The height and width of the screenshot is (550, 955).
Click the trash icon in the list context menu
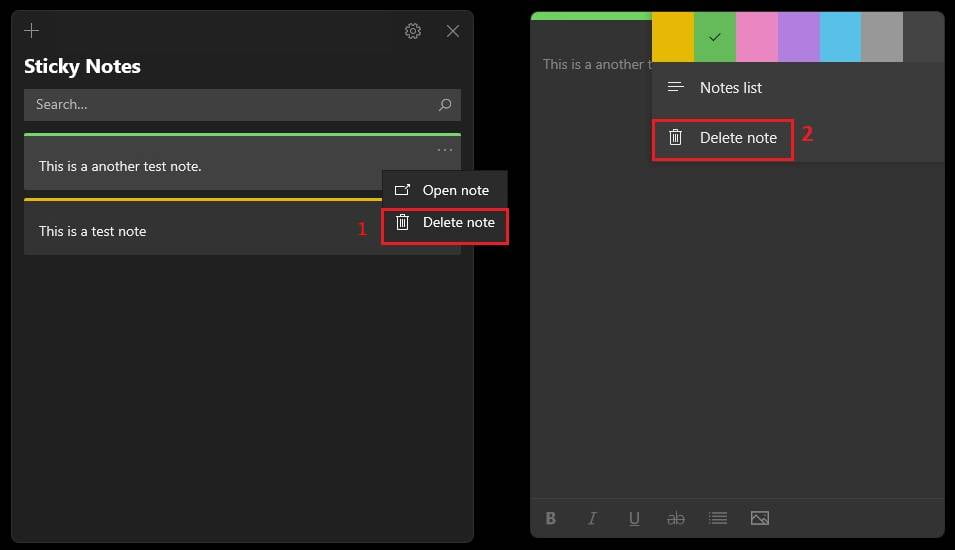(403, 222)
